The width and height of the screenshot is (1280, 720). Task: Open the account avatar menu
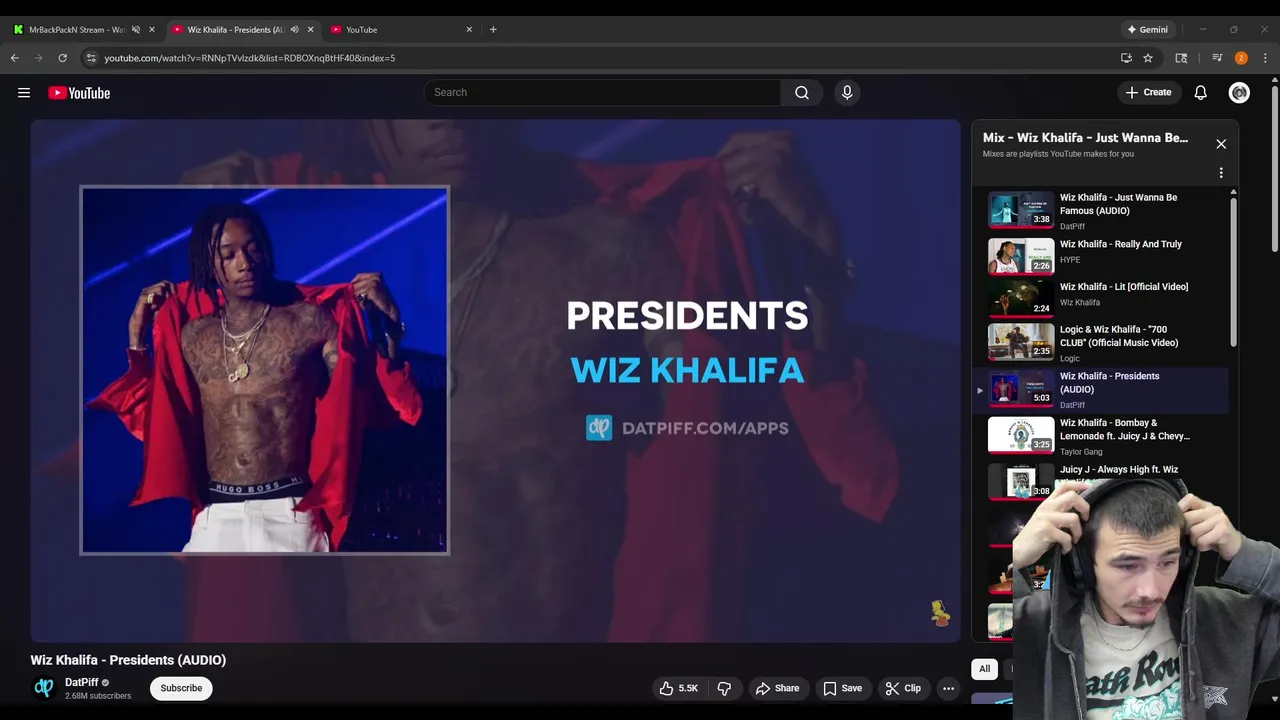[x=1239, y=92]
